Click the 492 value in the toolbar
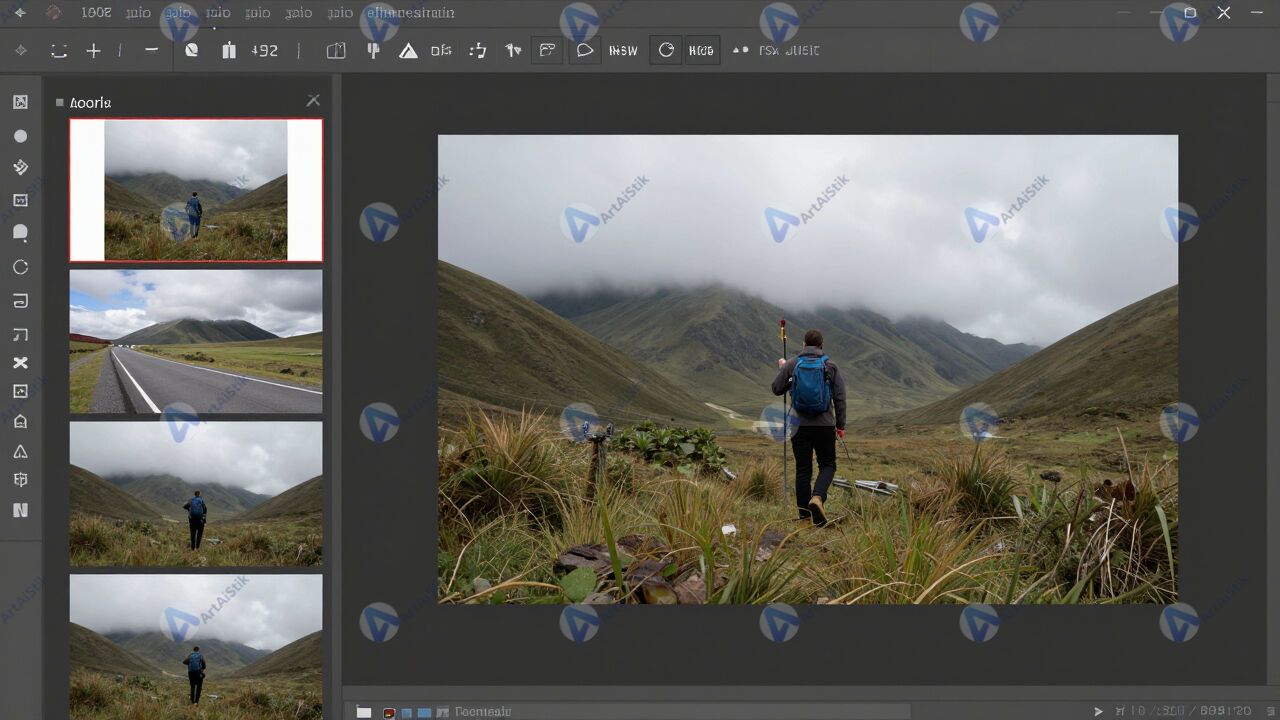This screenshot has width=1280, height=720. pyautogui.click(x=264, y=51)
